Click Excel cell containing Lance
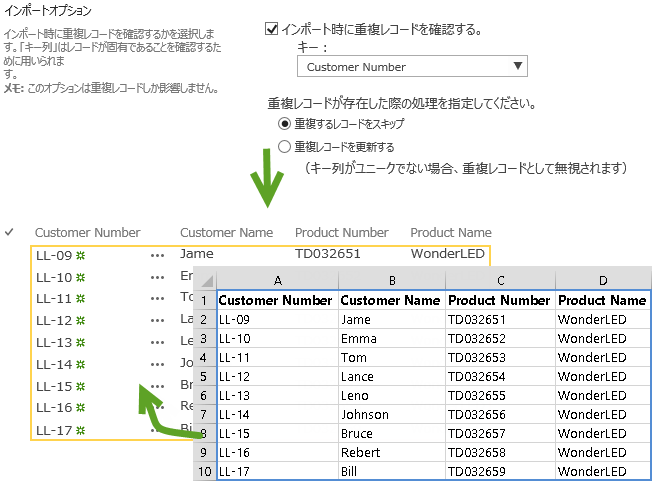Image resolution: width=652 pixels, height=482 pixels. [x=392, y=377]
